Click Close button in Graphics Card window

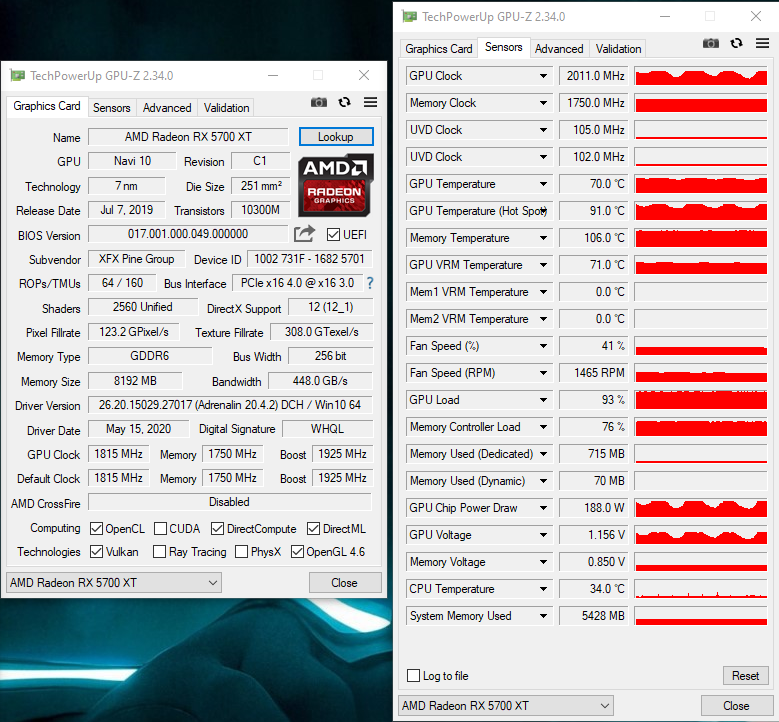(x=345, y=582)
